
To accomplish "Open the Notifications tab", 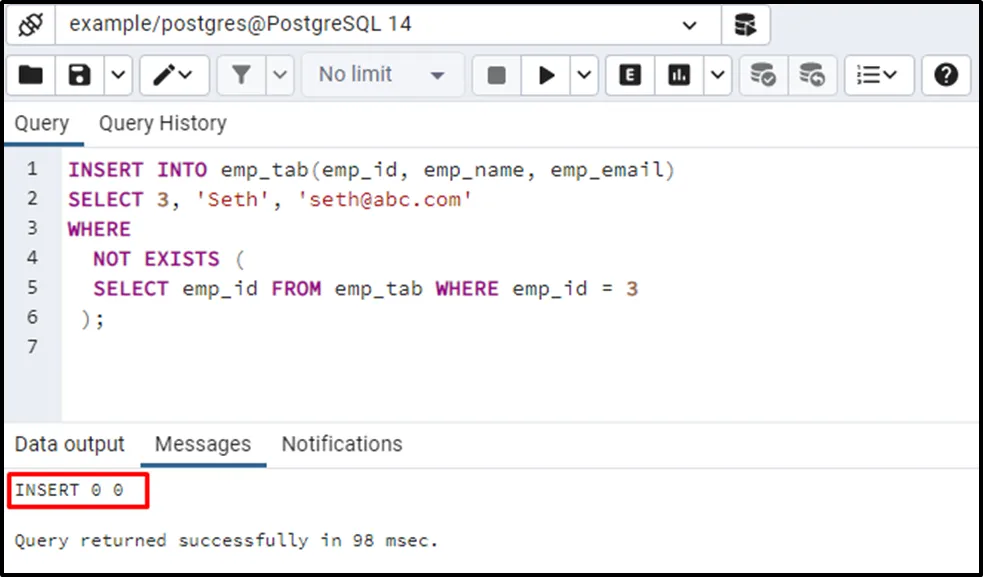I will [342, 444].
